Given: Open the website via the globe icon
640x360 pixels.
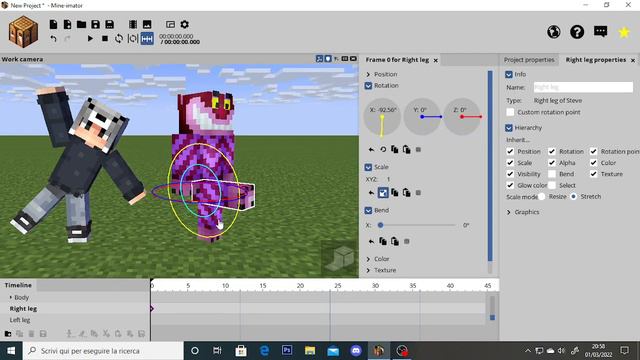Looking at the screenshot, I should pyautogui.click(x=554, y=32).
